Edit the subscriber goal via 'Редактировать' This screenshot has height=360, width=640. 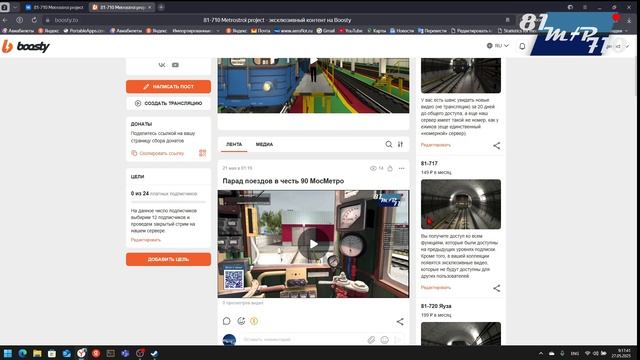point(146,240)
